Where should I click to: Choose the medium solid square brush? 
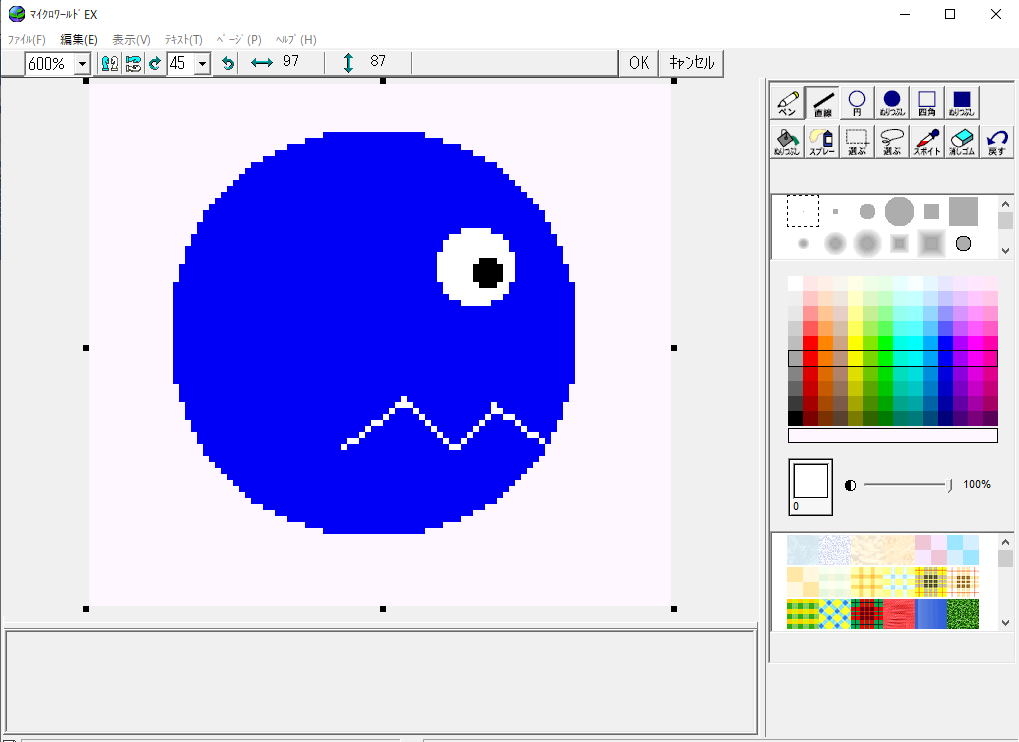(931, 211)
